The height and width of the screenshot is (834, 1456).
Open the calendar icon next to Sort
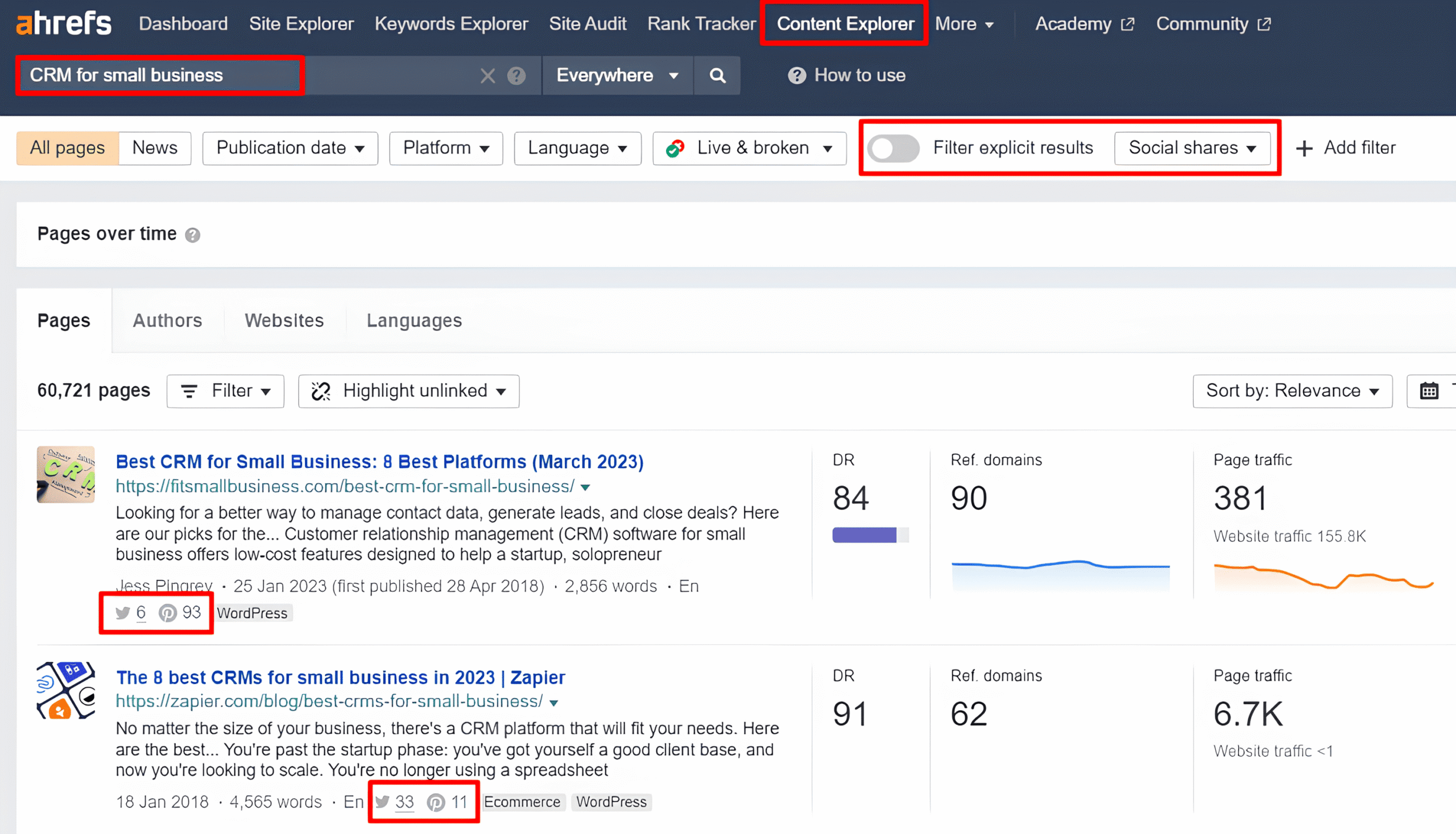coord(1429,391)
